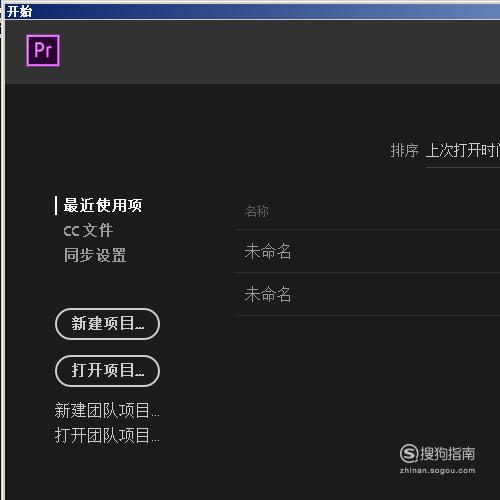Viewport: 500px width, 500px height.
Task: Open the 同步设置 section
Action: [95, 255]
